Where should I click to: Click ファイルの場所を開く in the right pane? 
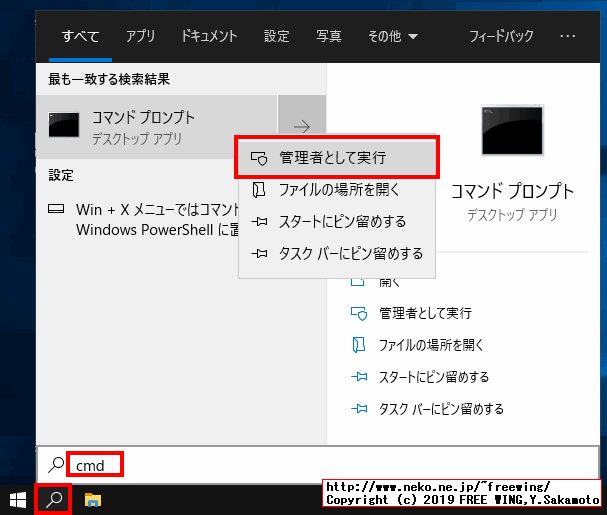(x=431, y=345)
